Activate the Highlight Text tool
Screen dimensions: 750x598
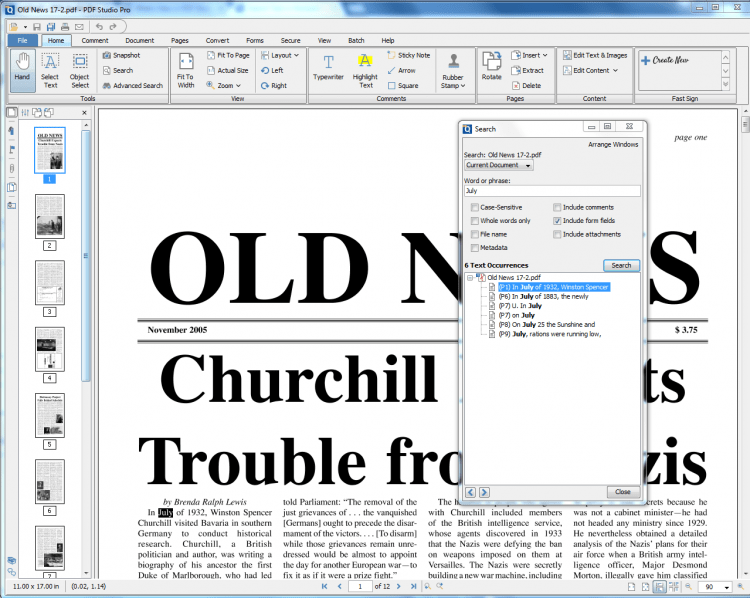tap(365, 68)
